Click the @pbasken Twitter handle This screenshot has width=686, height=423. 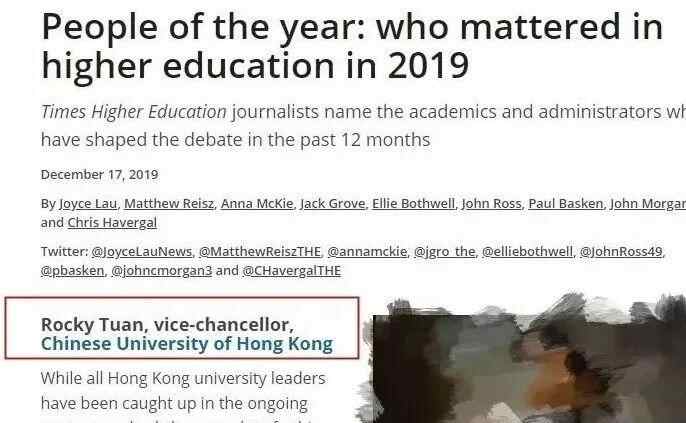pos(72,270)
